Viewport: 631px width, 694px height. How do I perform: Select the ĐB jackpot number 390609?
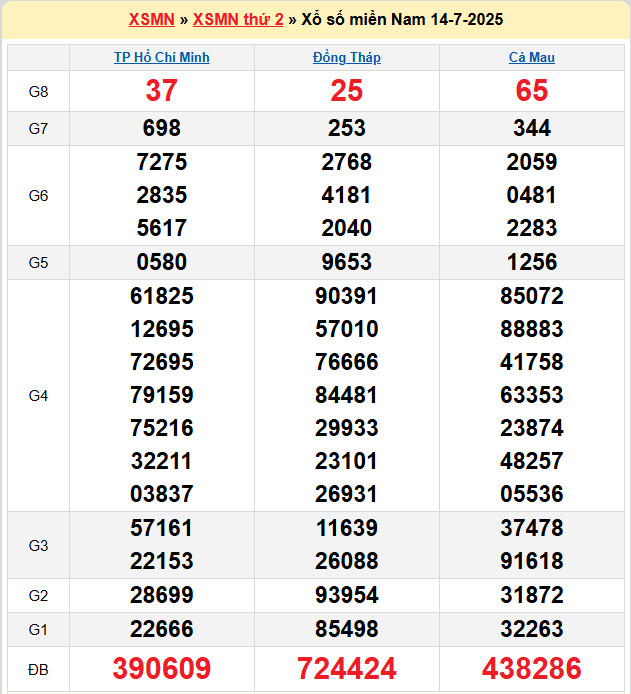[x=162, y=669]
